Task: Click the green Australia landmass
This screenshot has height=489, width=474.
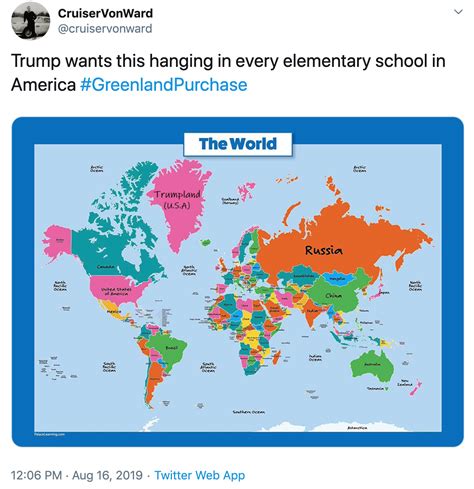Action: pyautogui.click(x=372, y=366)
